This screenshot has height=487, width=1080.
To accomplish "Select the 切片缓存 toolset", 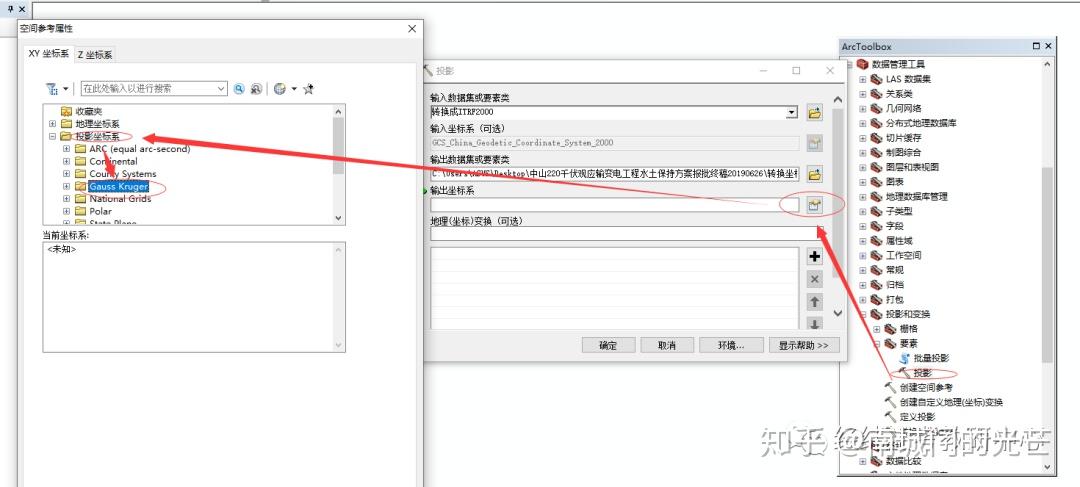I will (903, 138).
